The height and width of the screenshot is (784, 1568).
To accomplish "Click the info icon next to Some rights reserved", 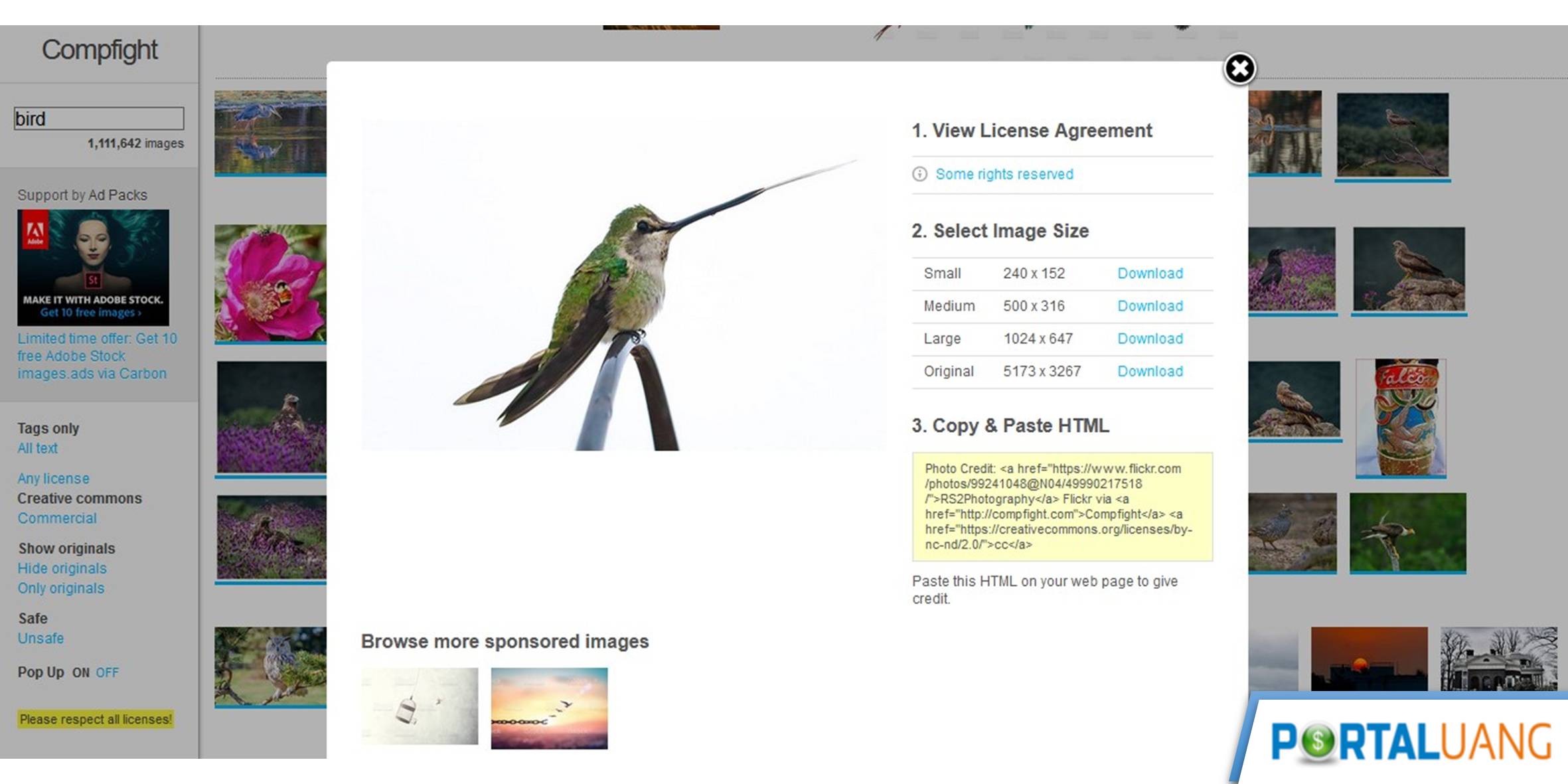I will pyautogui.click(x=920, y=174).
